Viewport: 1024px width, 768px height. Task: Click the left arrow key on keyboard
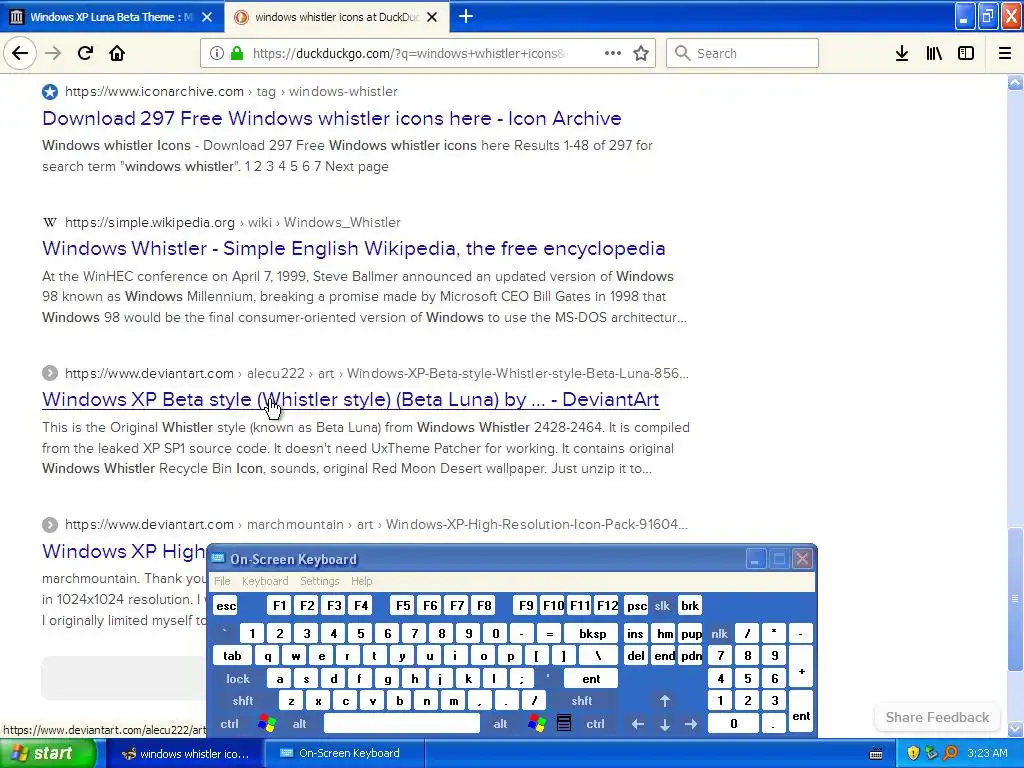637,724
